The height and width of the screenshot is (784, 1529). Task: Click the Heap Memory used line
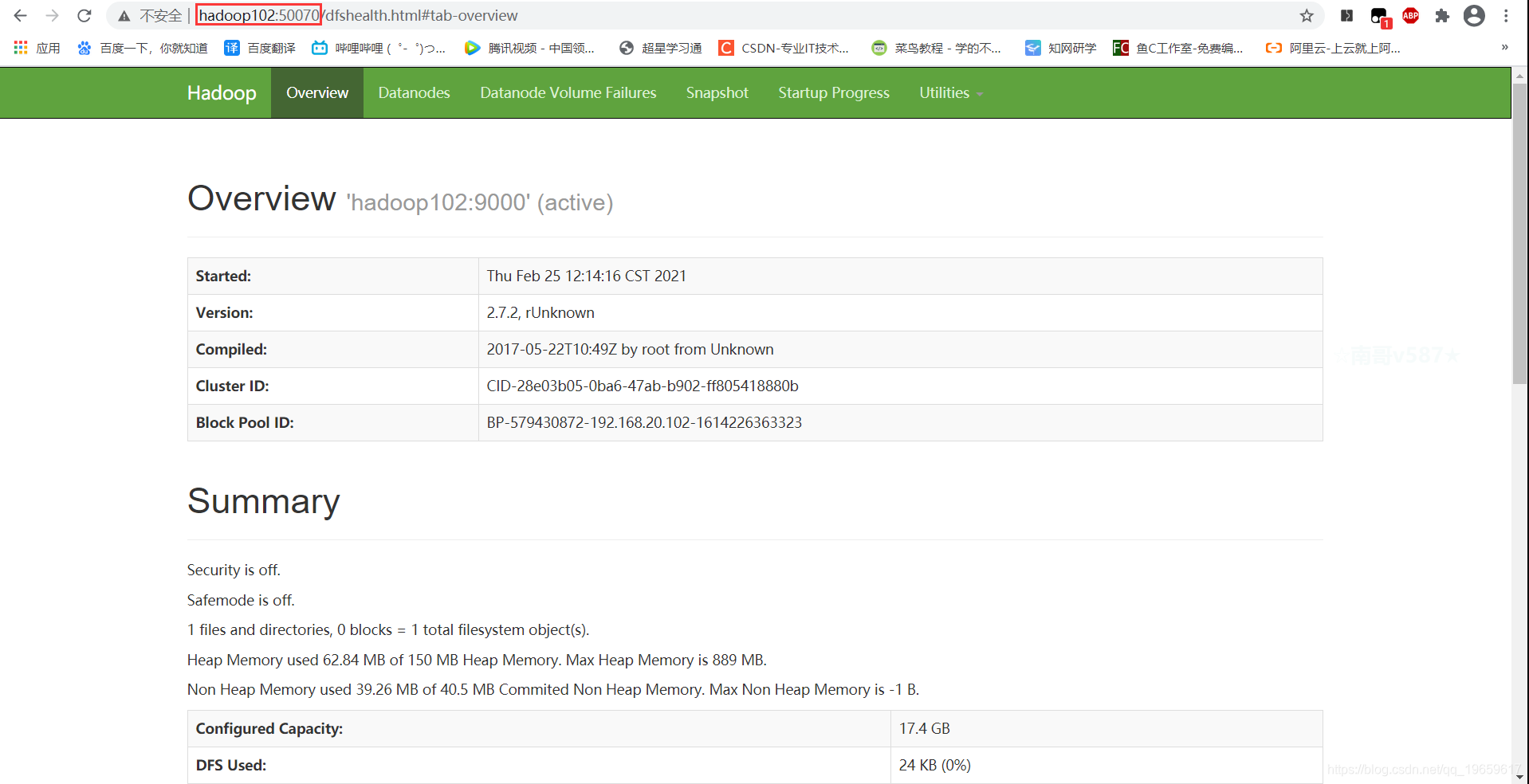477,660
